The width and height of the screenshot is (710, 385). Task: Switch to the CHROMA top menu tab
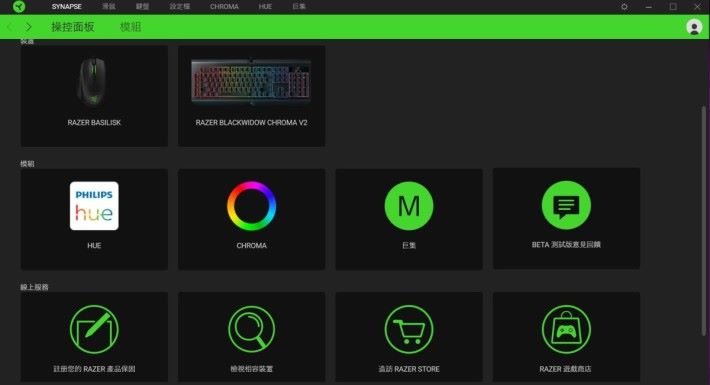(x=224, y=7)
